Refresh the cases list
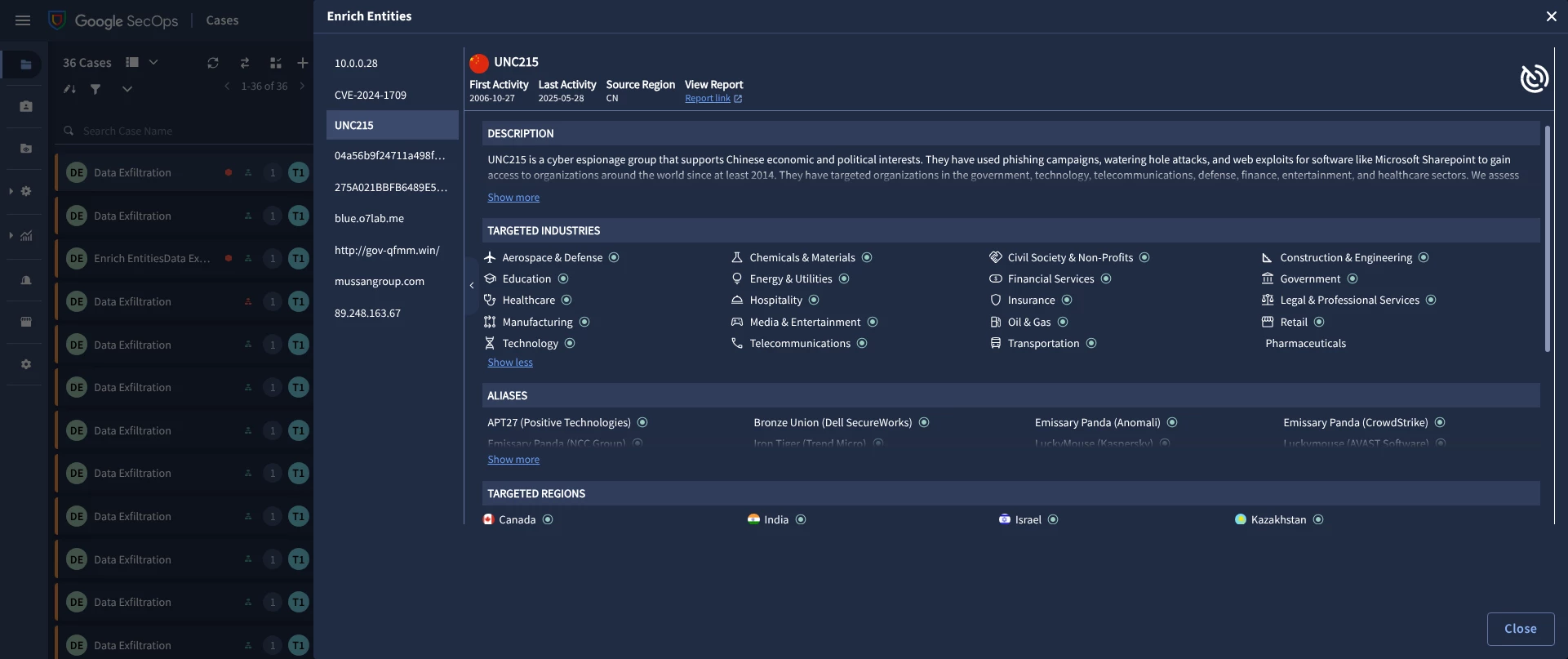Image resolution: width=1568 pixels, height=659 pixels. tap(213, 63)
